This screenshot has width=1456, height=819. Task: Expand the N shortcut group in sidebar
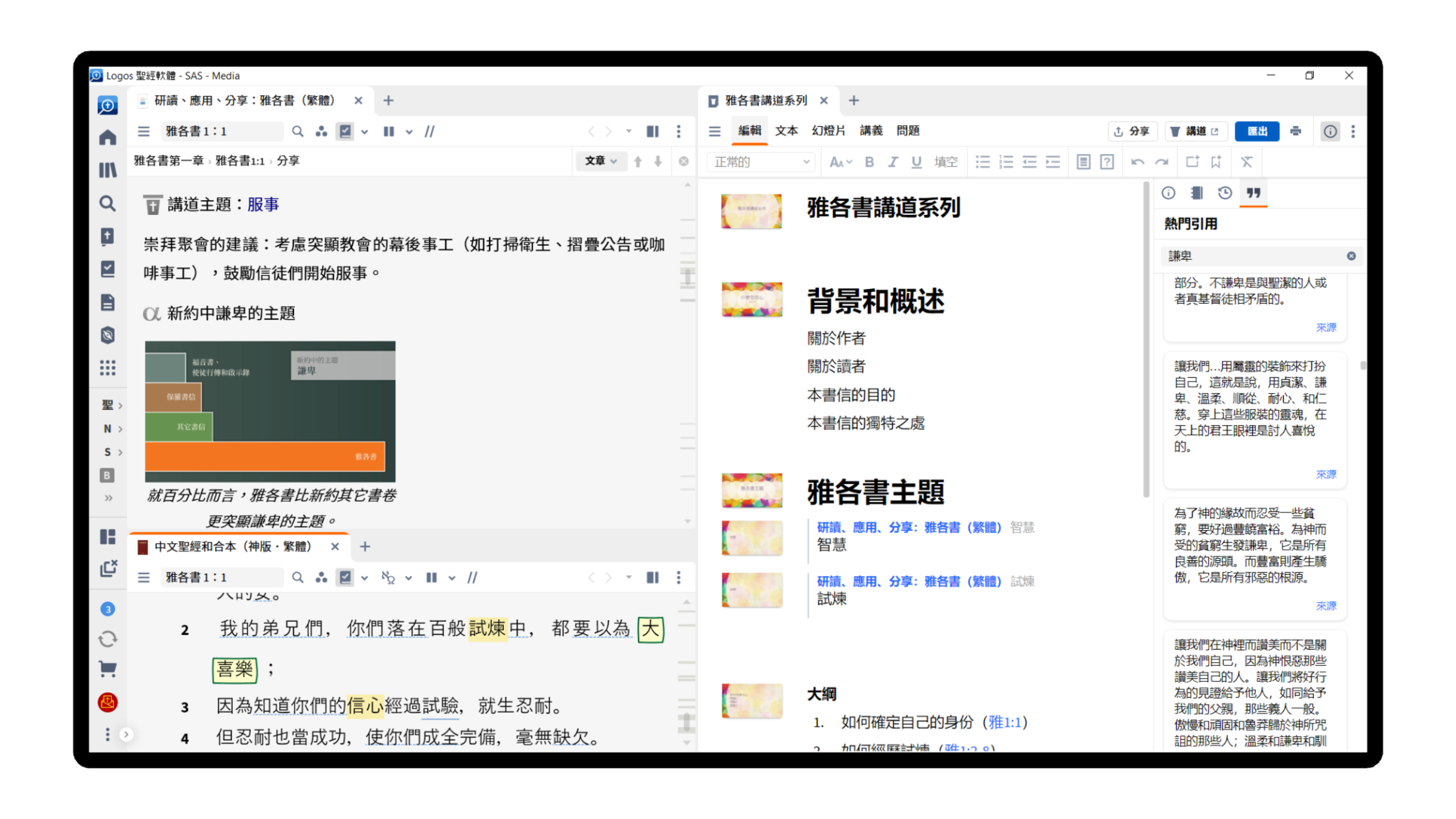point(112,428)
